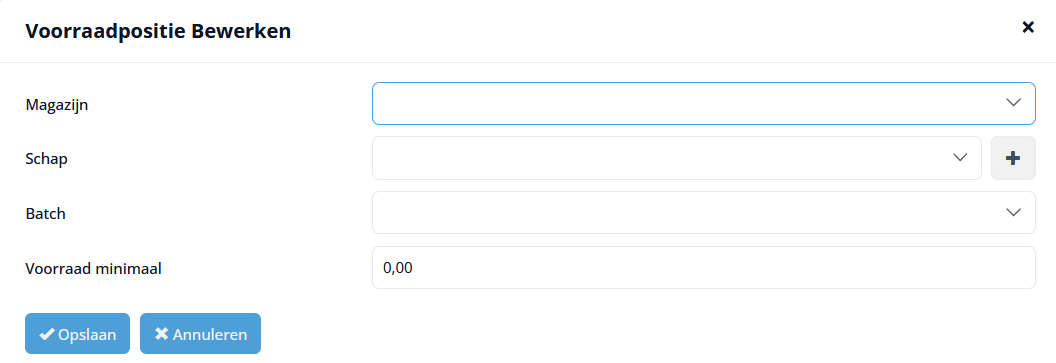
Task: Click the Voorraad minimaal label
Action: coord(94,268)
